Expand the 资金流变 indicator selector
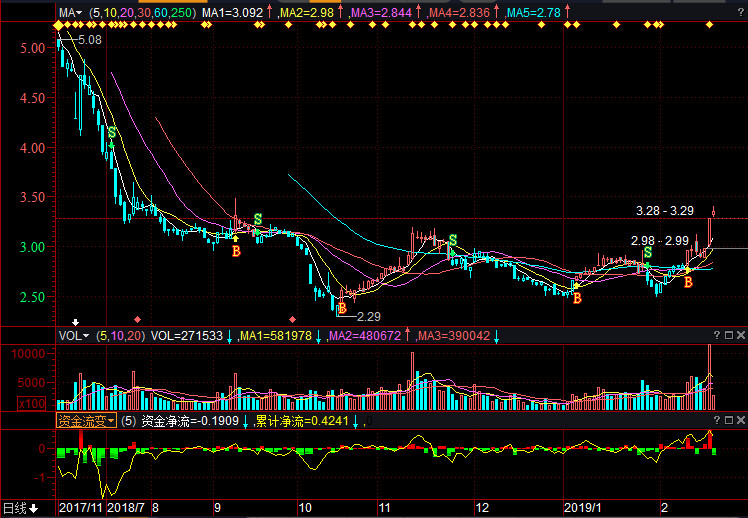 (x=85, y=421)
